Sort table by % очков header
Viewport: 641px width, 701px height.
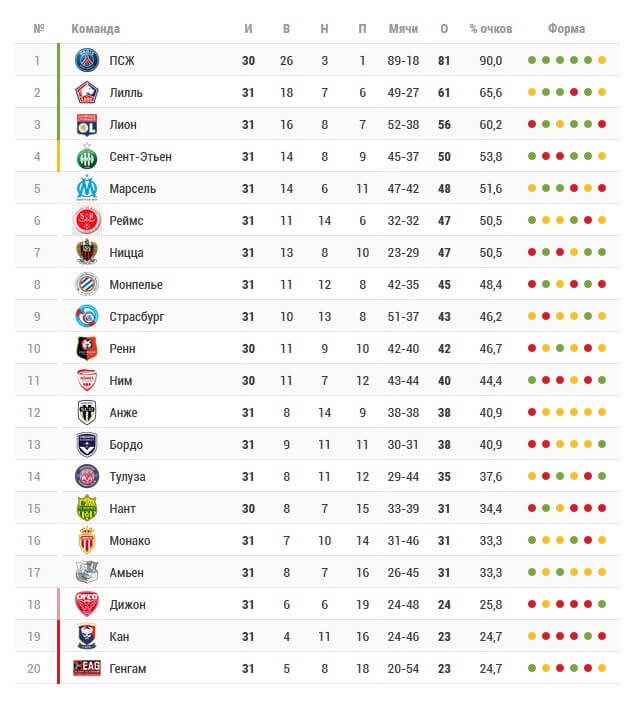point(491,29)
